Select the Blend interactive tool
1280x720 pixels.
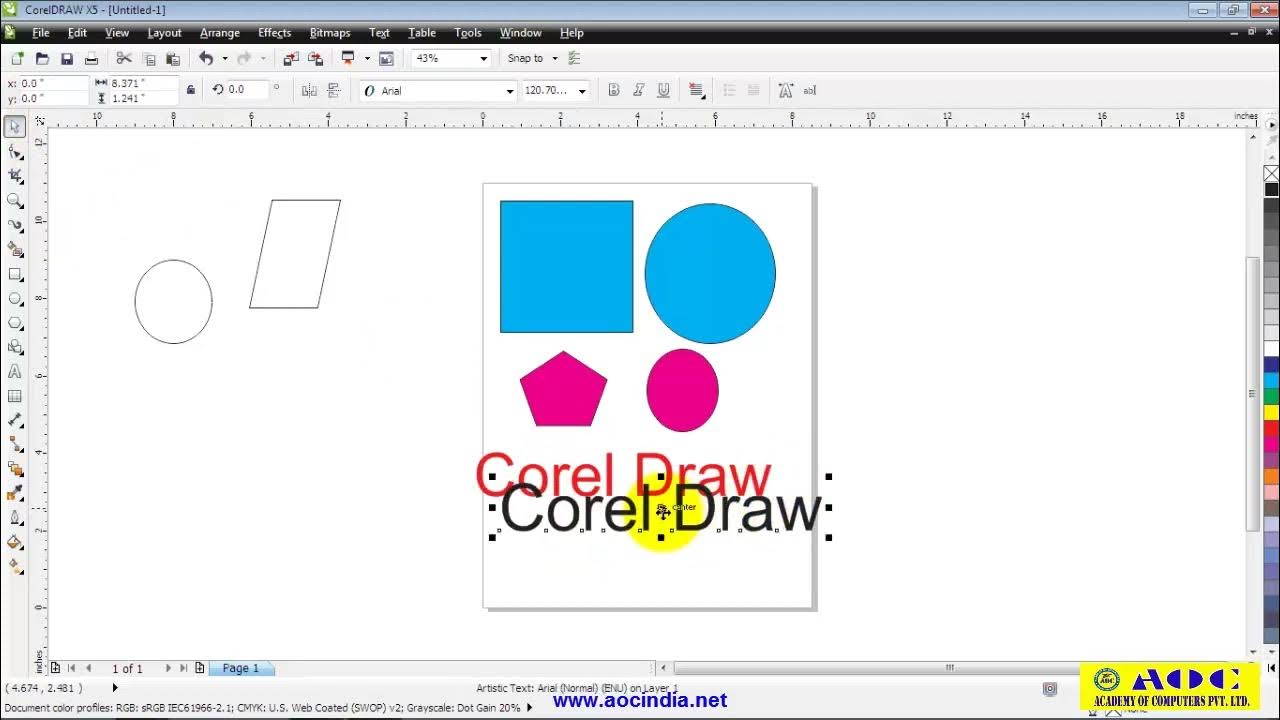pos(15,468)
